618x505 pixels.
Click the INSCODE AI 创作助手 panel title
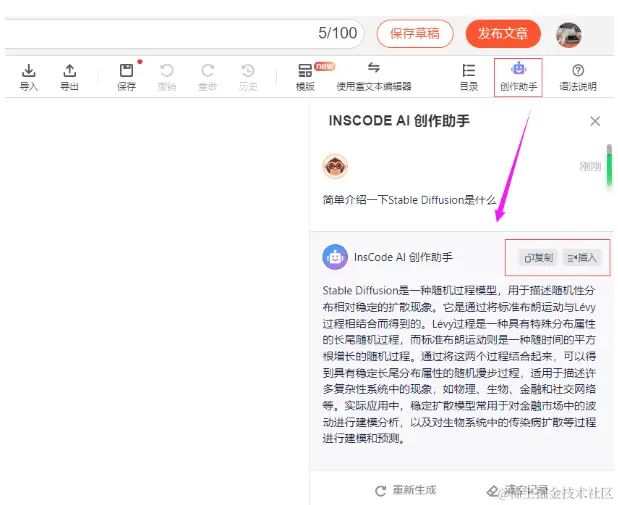click(399, 121)
